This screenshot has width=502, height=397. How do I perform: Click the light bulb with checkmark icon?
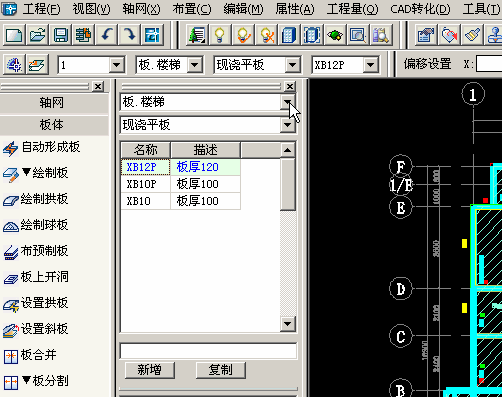pos(243,35)
